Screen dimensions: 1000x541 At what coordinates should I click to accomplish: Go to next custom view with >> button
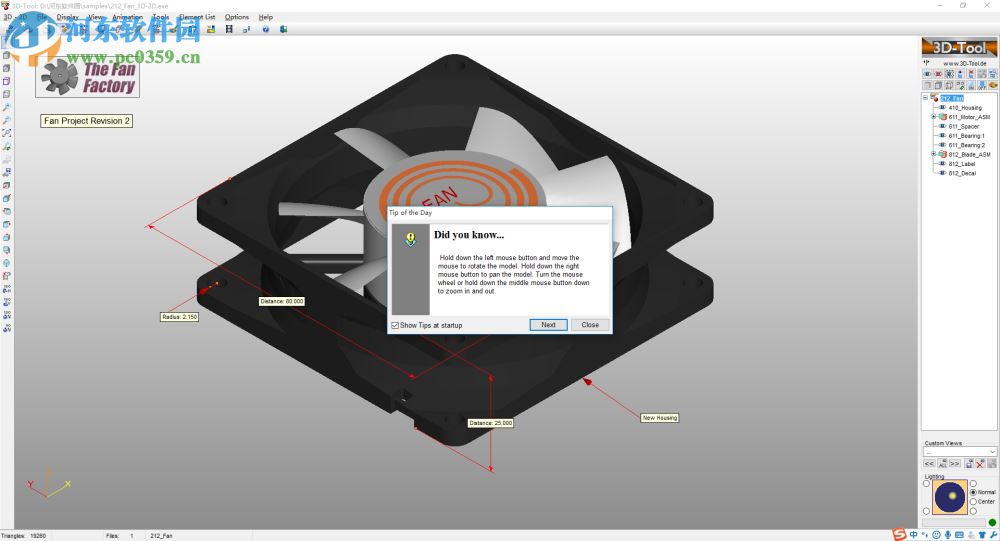(x=955, y=464)
